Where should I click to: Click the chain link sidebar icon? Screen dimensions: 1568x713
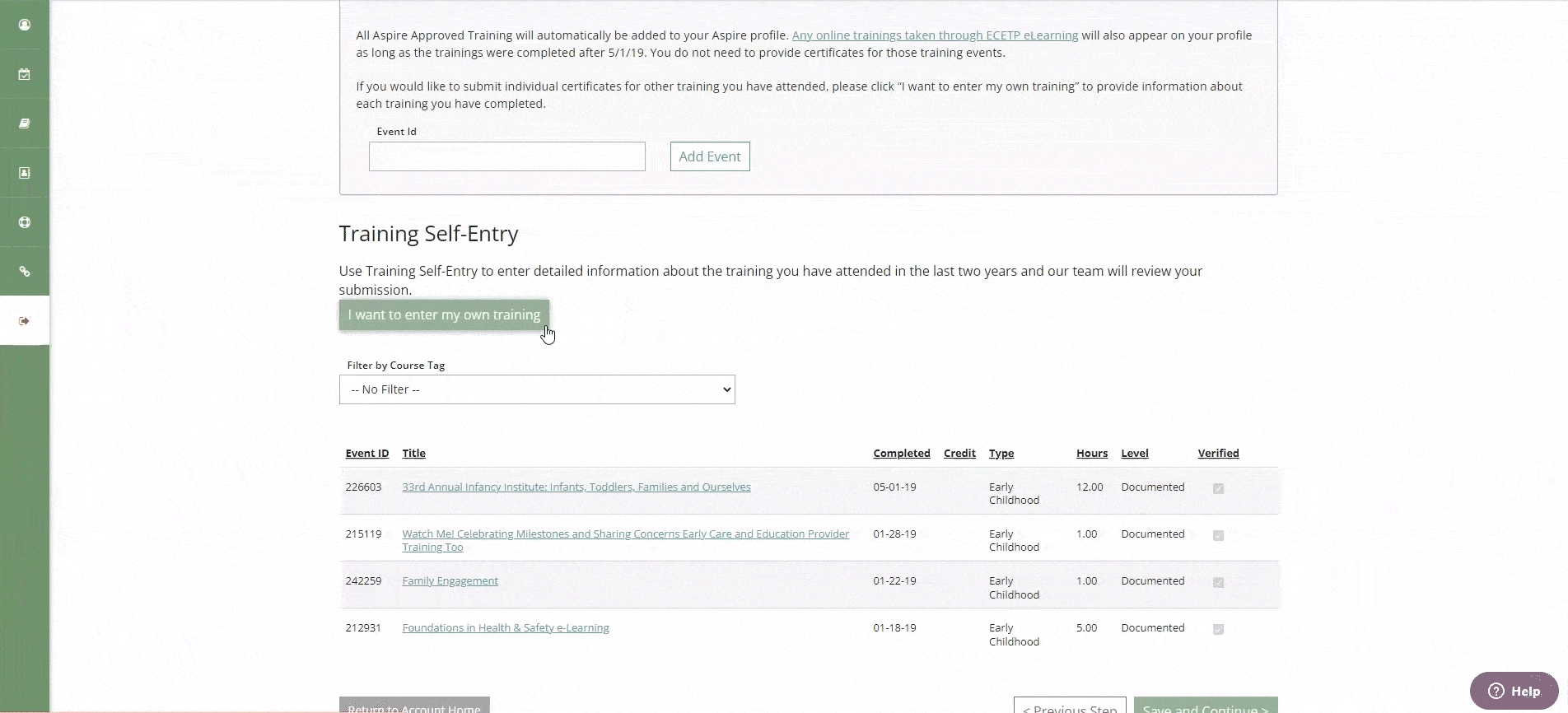[x=25, y=272]
